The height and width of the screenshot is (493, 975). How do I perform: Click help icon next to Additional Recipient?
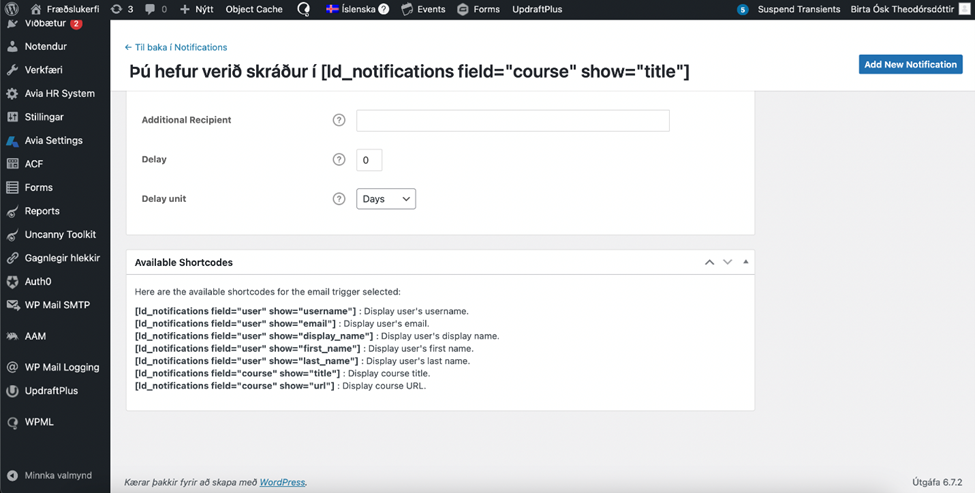[x=339, y=120]
